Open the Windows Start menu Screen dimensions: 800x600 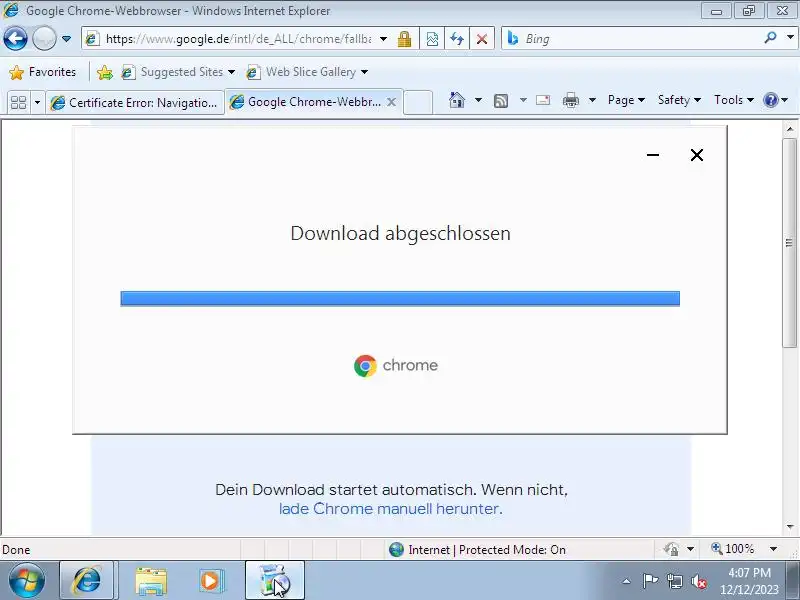(27, 581)
